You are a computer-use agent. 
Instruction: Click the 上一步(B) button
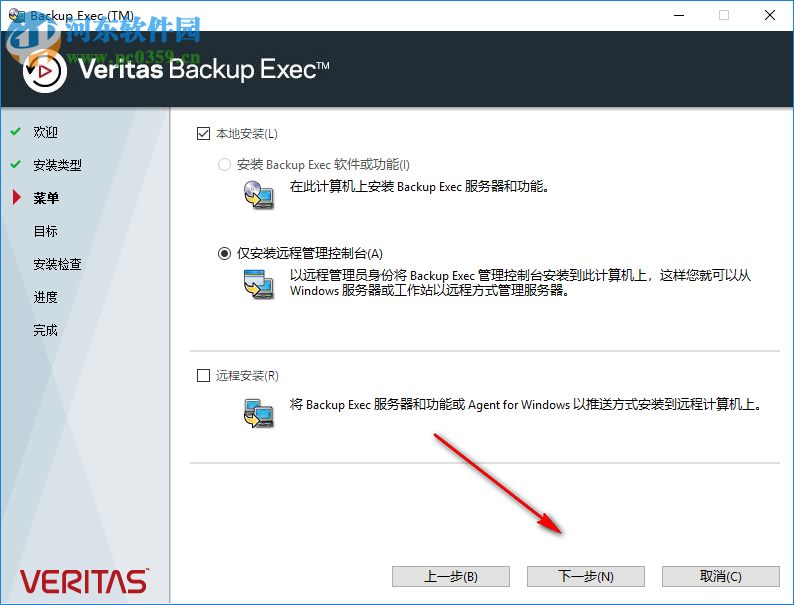pyautogui.click(x=451, y=576)
